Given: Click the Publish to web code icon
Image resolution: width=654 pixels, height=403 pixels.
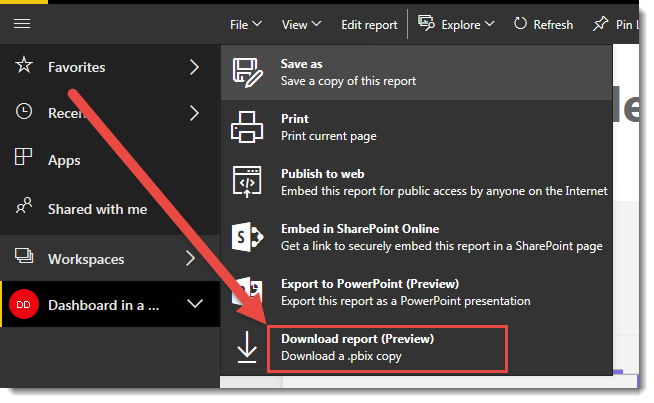Looking at the screenshot, I should 247,181.
